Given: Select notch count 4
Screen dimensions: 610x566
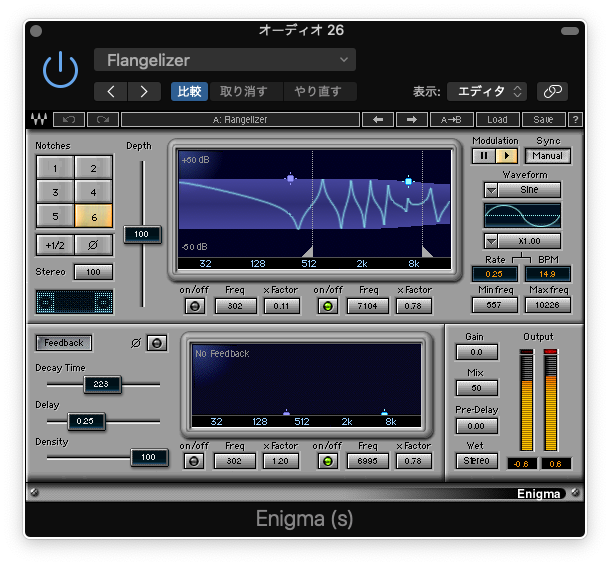Looking at the screenshot, I should (x=93, y=192).
